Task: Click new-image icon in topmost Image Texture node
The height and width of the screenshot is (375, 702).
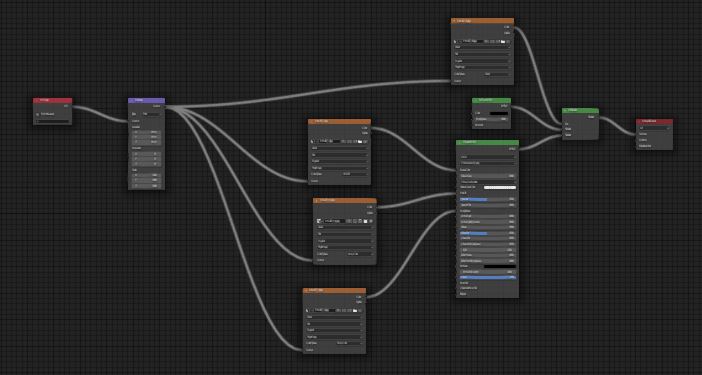Action: point(497,42)
